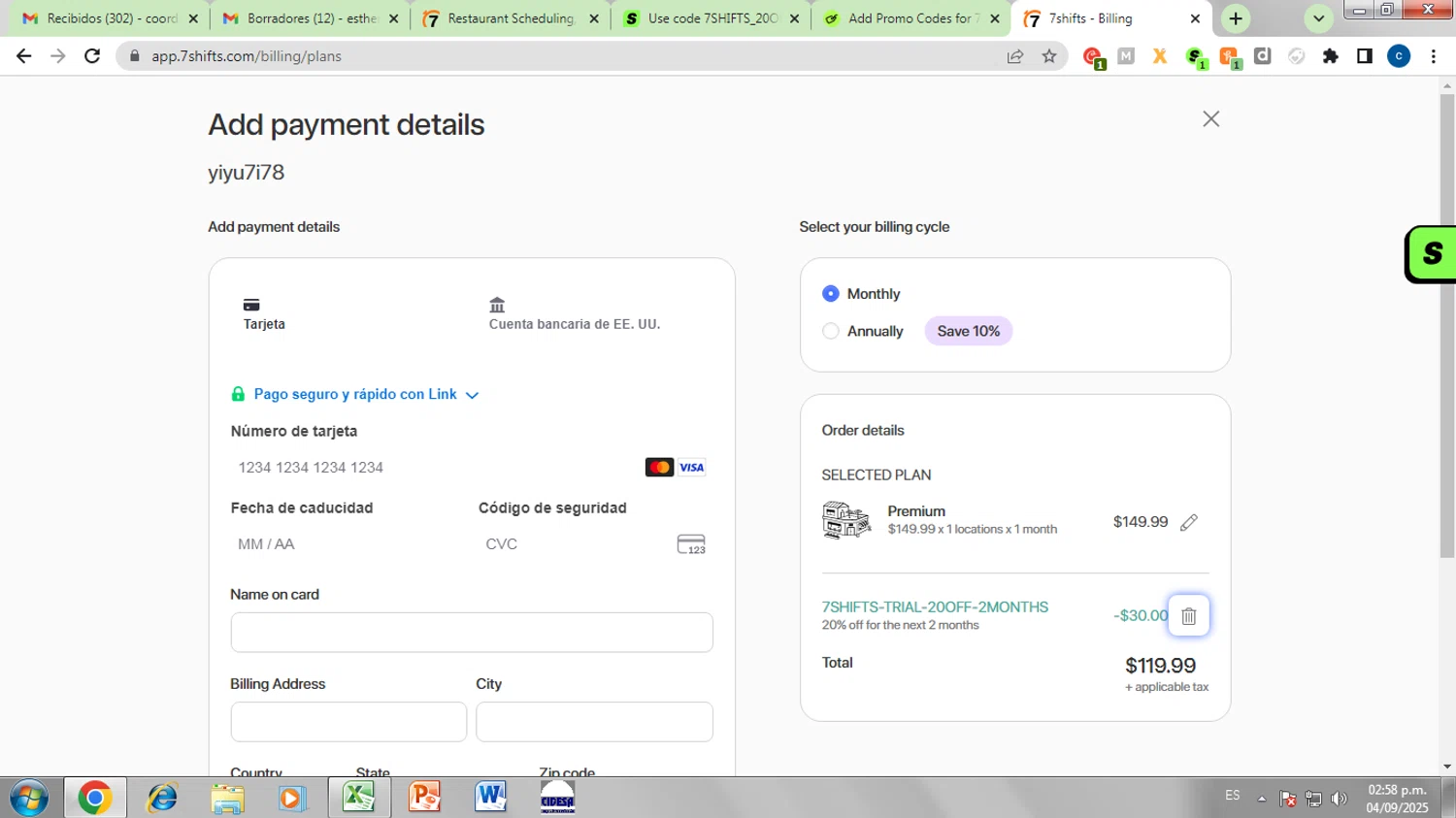Open the Windows Start menu
Screen dimensions: 1456x818
(x=29, y=798)
